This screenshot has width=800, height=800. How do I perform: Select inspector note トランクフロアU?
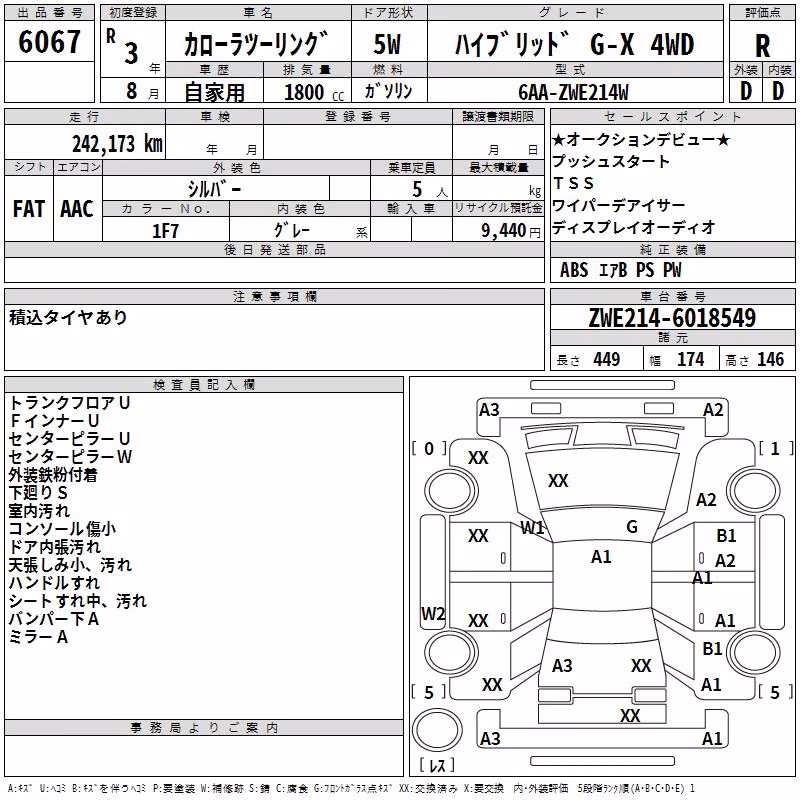(x=69, y=403)
